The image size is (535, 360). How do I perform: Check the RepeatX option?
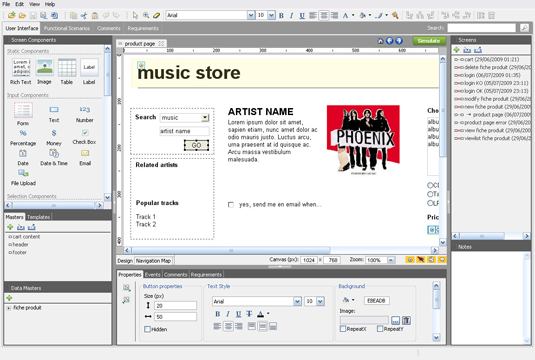[x=343, y=329]
